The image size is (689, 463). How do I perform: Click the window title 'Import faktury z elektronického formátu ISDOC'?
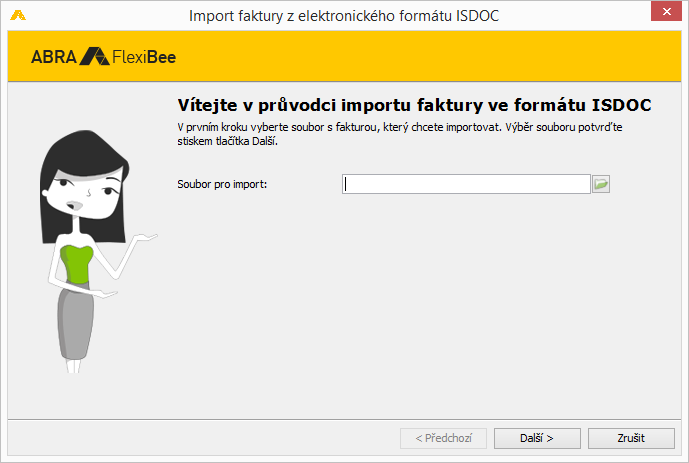click(x=344, y=16)
